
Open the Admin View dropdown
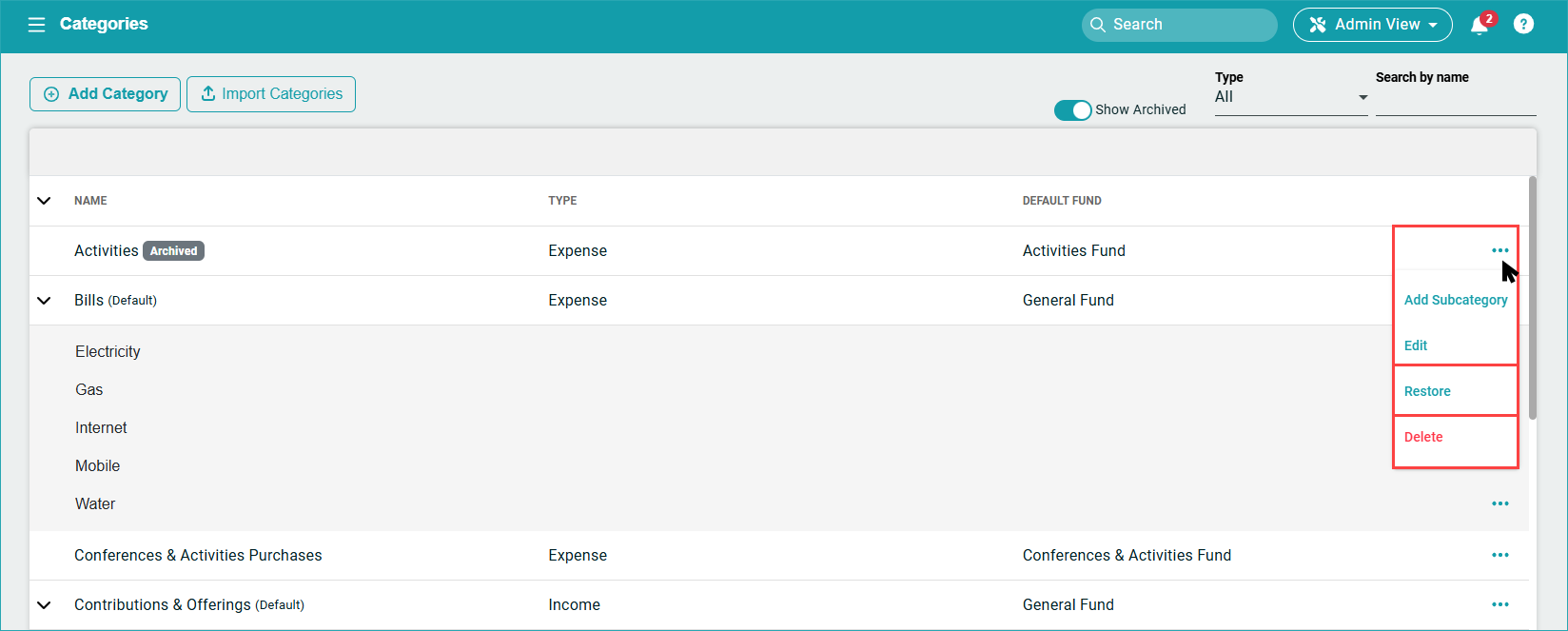(1372, 25)
